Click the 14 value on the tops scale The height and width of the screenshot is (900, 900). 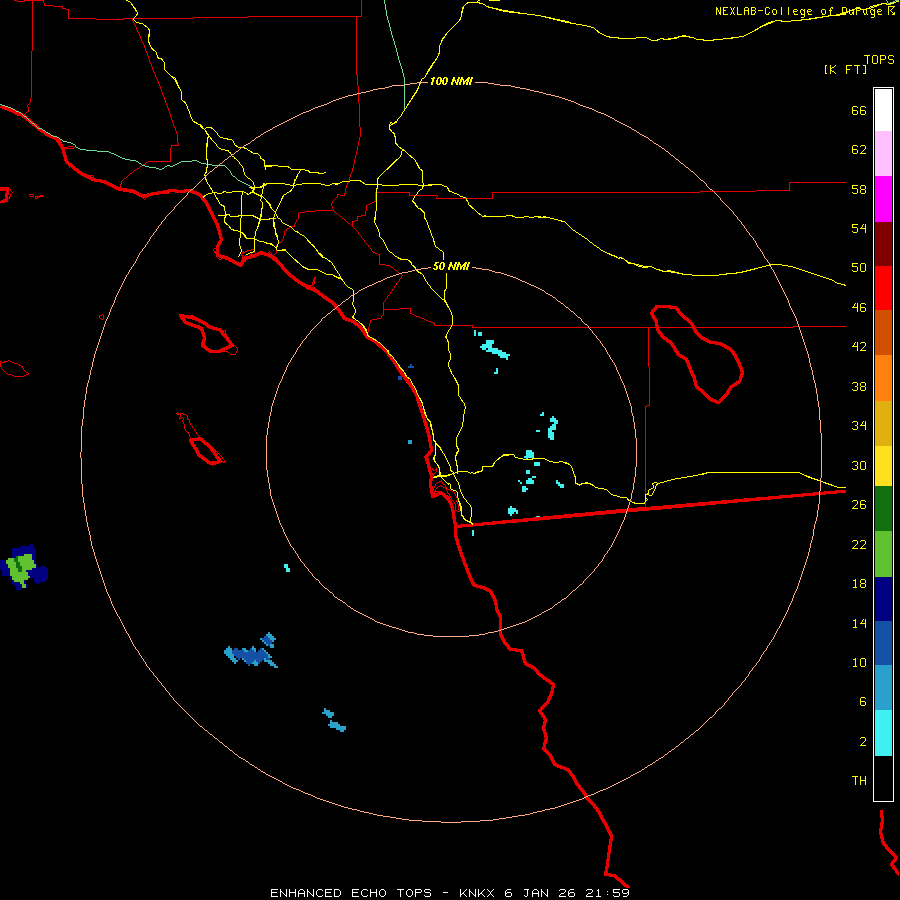point(859,623)
